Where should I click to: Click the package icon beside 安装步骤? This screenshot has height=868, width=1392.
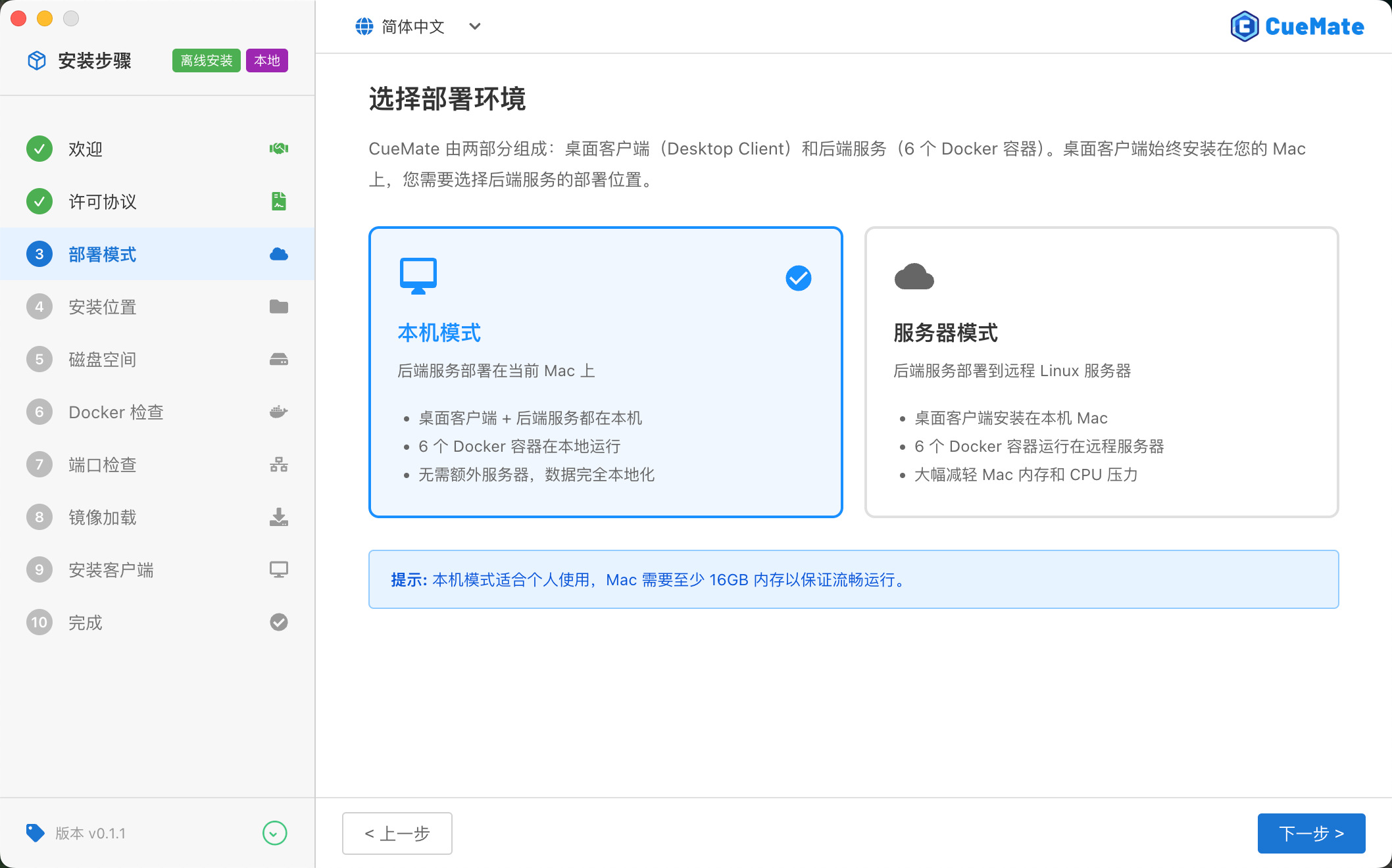[x=36, y=60]
